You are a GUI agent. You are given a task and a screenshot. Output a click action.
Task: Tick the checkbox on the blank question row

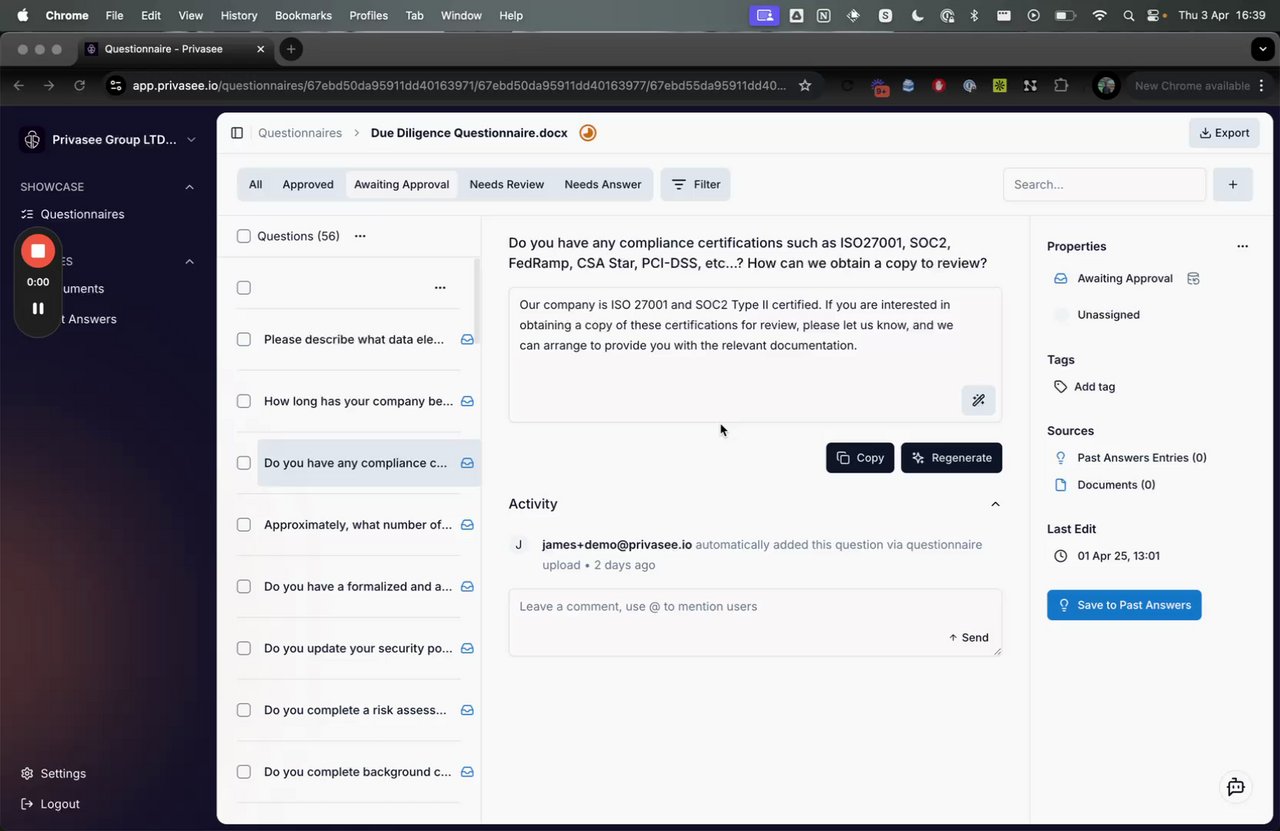click(244, 288)
